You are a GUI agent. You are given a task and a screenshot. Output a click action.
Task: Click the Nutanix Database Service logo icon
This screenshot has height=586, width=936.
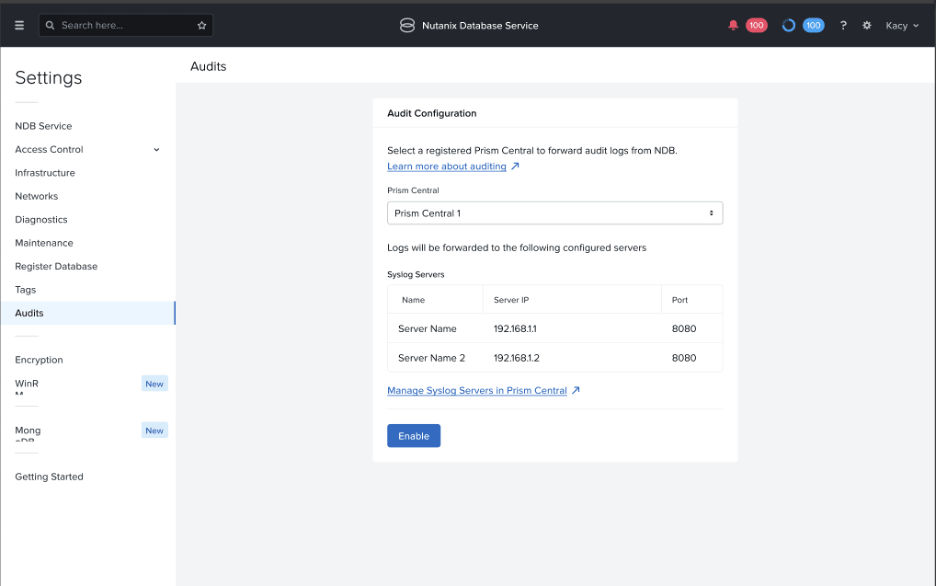tap(407, 26)
